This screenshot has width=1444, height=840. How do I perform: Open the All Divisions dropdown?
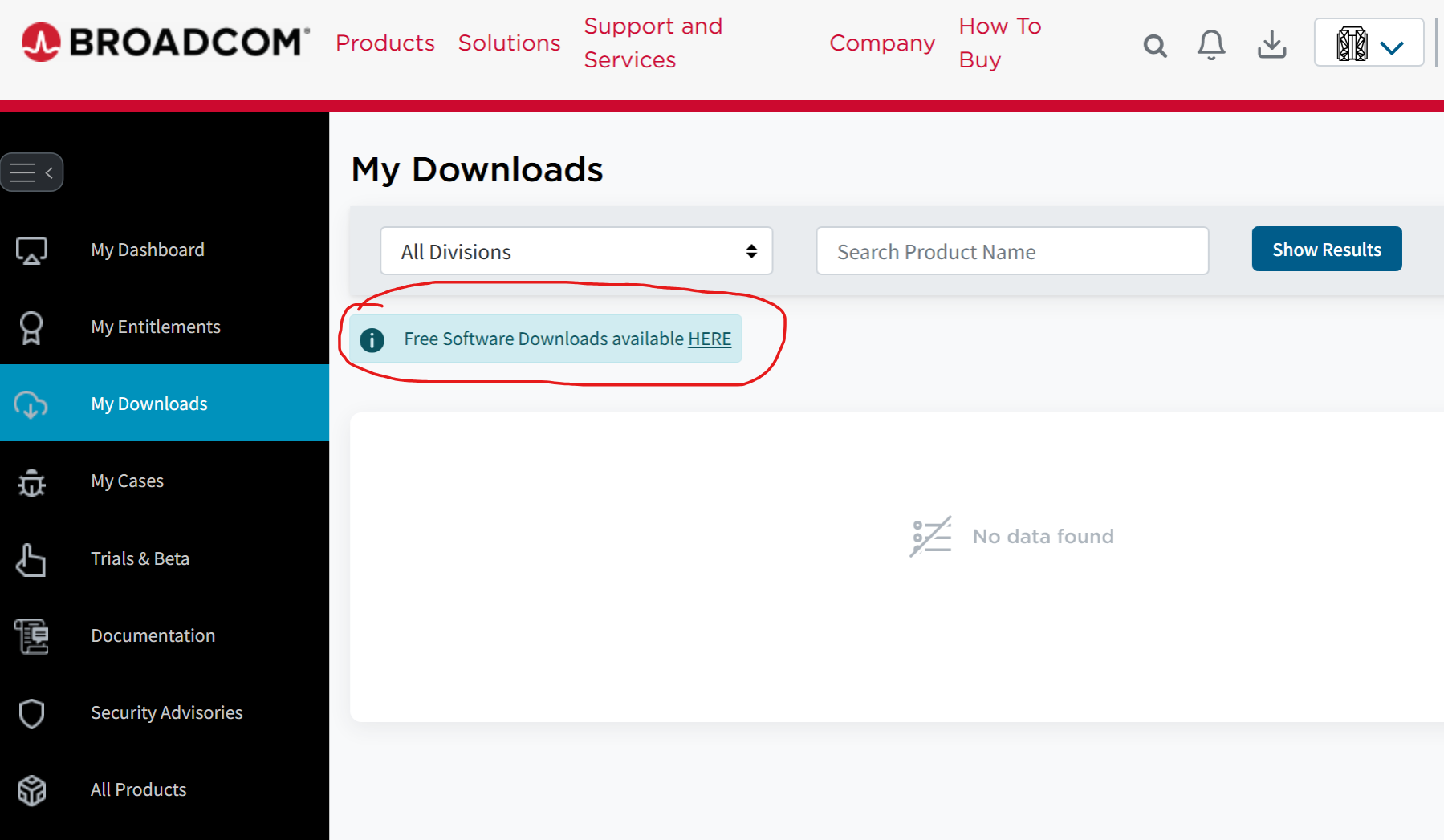(x=576, y=251)
